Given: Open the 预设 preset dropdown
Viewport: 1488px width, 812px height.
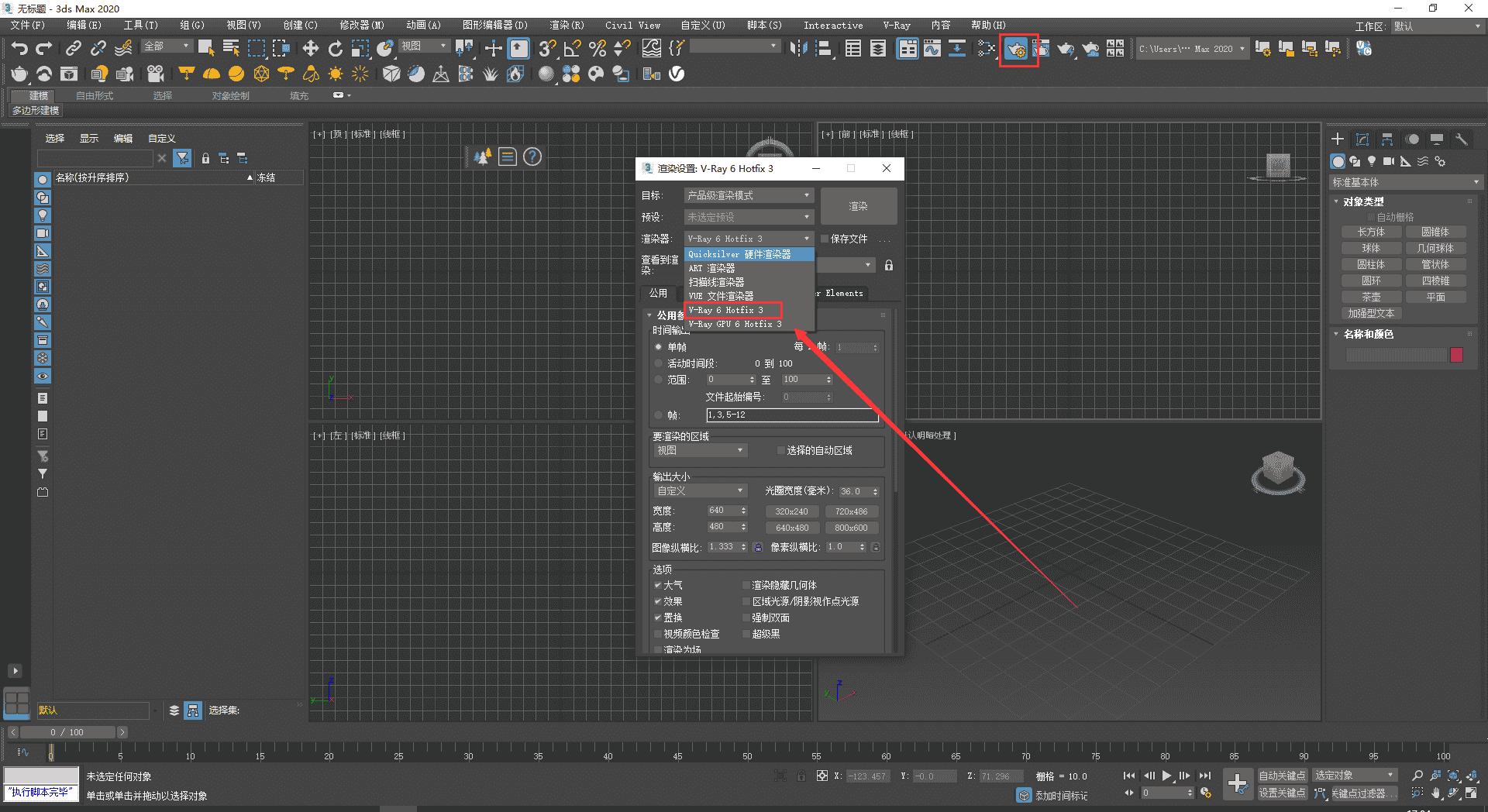Looking at the screenshot, I should 749,217.
